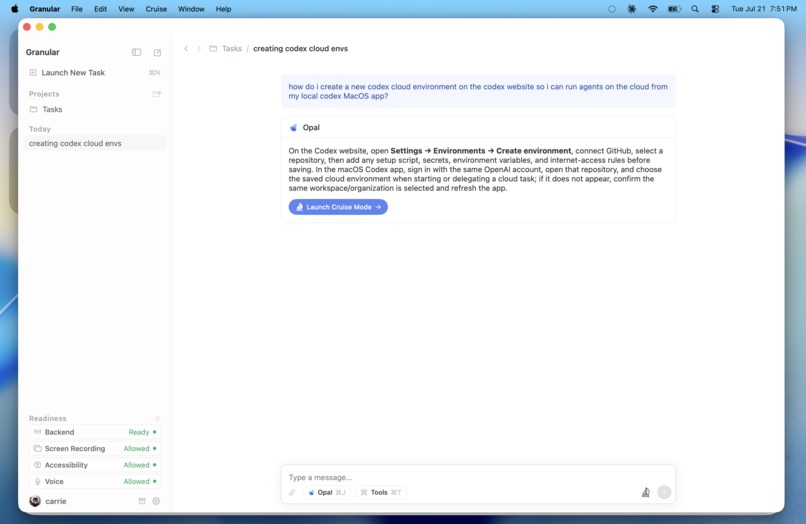Click the date and time in menu bar
This screenshot has width=806, height=524.
[x=764, y=9]
